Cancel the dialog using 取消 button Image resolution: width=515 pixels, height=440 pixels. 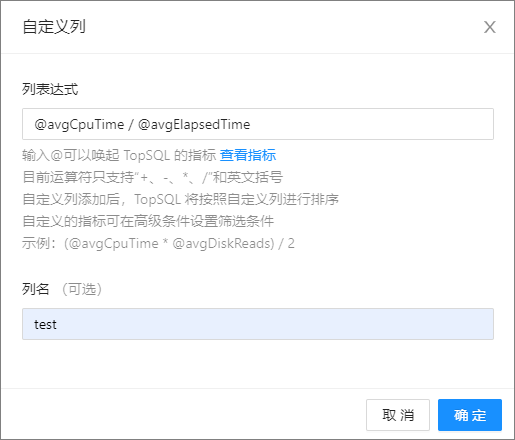[x=398, y=415]
